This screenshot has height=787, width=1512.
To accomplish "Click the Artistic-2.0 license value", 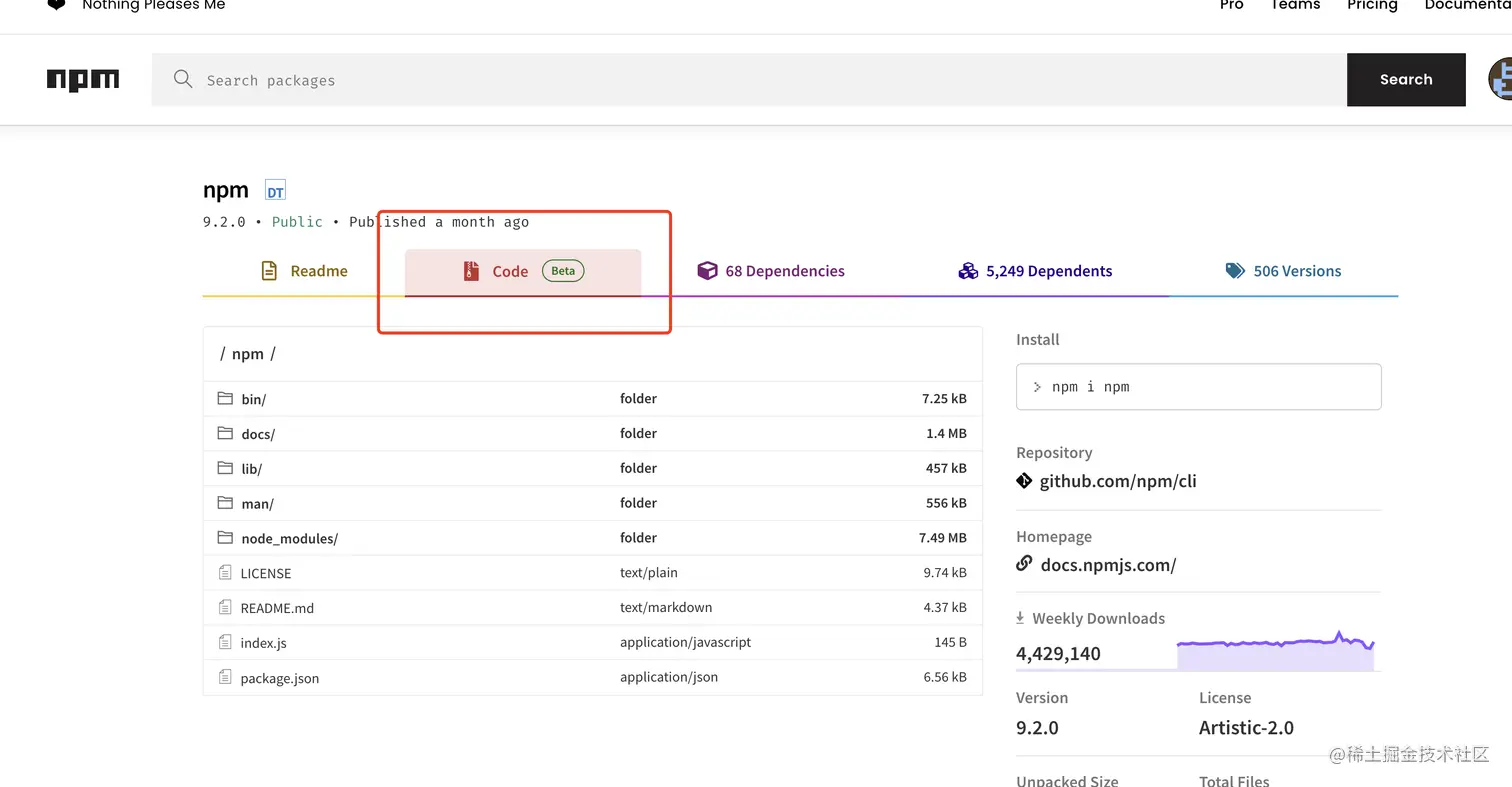I will point(1246,727).
